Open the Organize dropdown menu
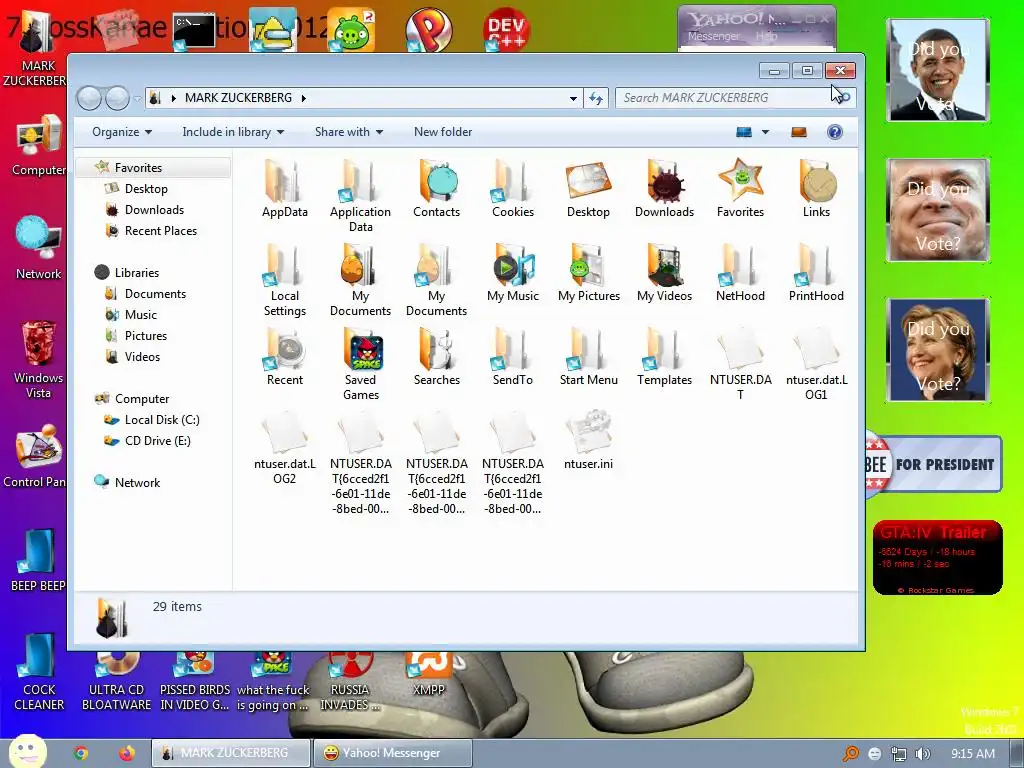 click(x=122, y=132)
